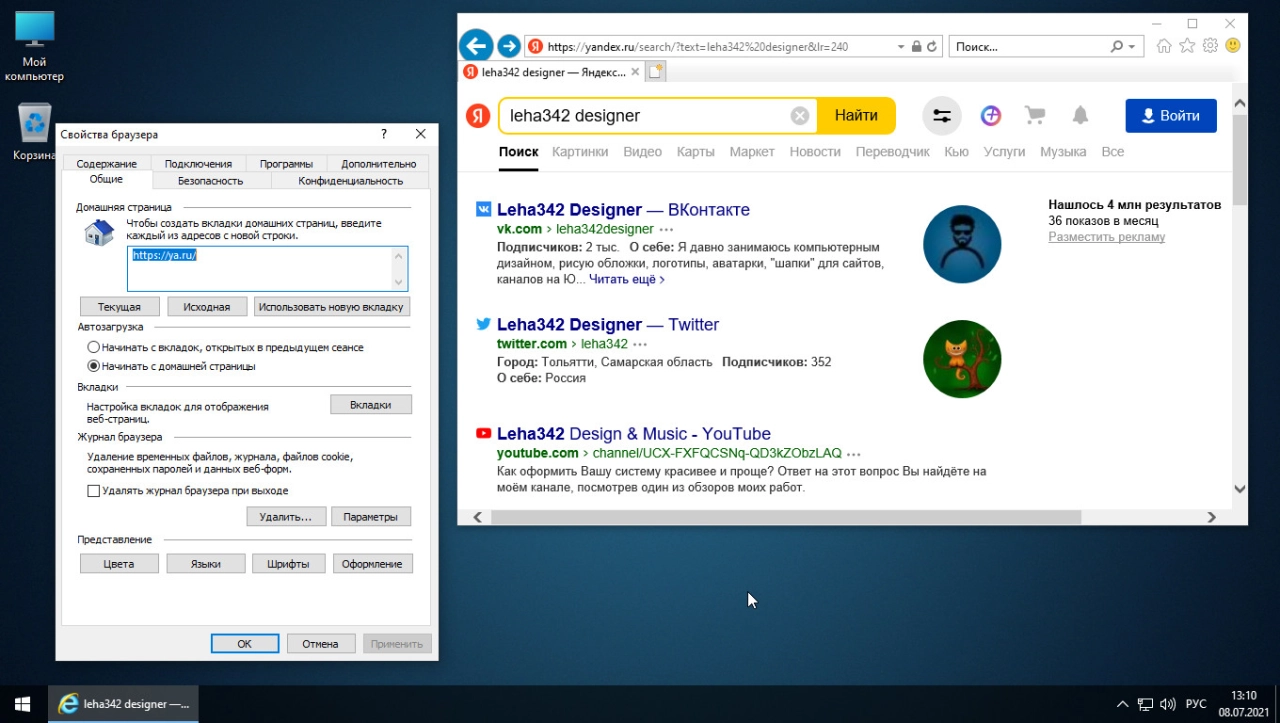The image size is (1280, 723).
Task: Click Разместить рекламу link
Action: (x=1106, y=237)
